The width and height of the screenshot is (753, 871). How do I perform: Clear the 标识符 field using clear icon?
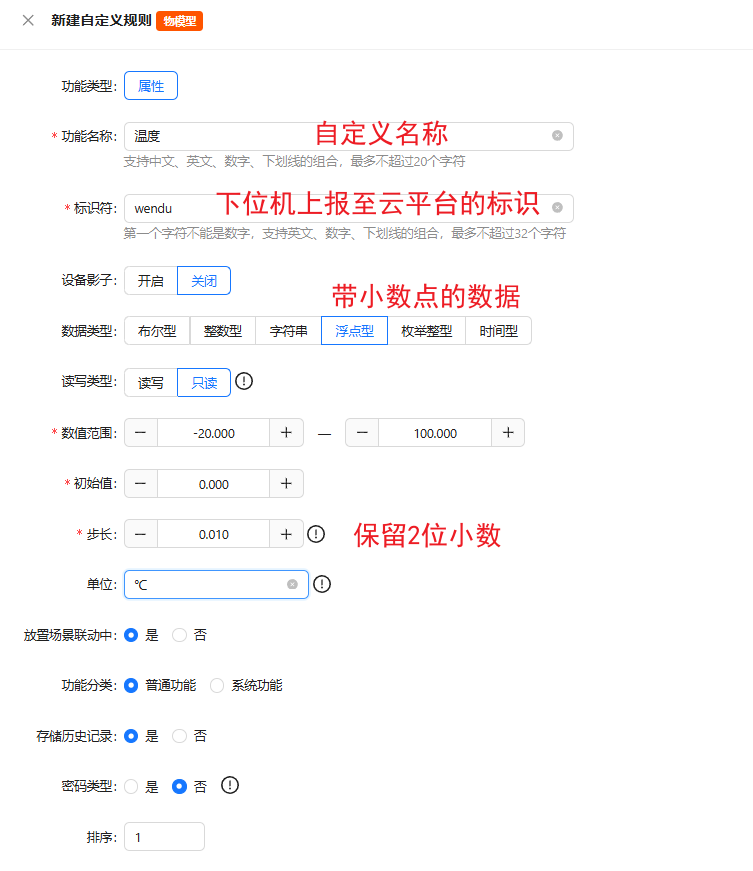click(x=557, y=208)
